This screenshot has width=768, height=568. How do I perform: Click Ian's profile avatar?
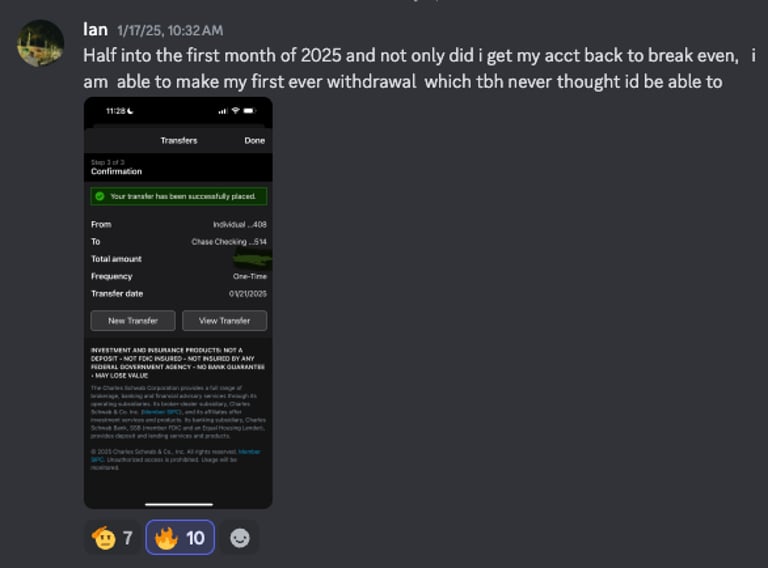pyautogui.click(x=41, y=43)
